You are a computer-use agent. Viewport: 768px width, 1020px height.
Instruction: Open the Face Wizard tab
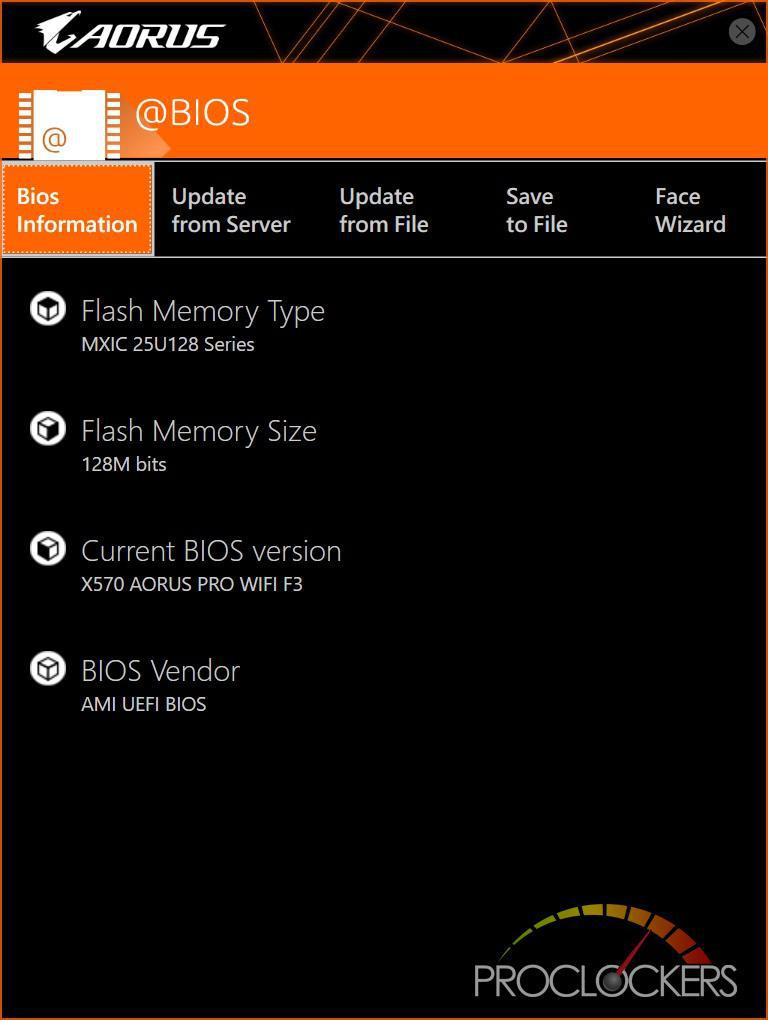click(690, 210)
